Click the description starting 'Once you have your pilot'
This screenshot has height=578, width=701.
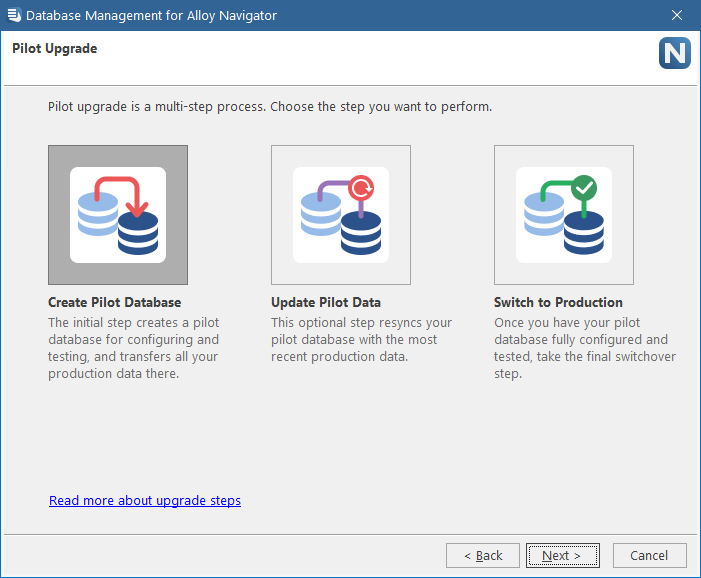[585, 348]
